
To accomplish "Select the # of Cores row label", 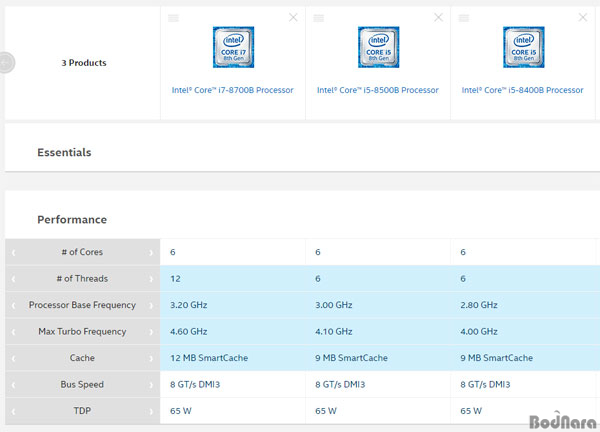I will tap(82, 252).
